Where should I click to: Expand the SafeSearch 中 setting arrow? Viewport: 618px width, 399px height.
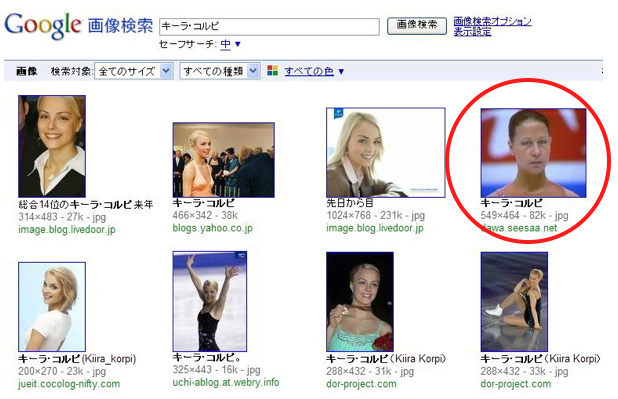(x=237, y=44)
